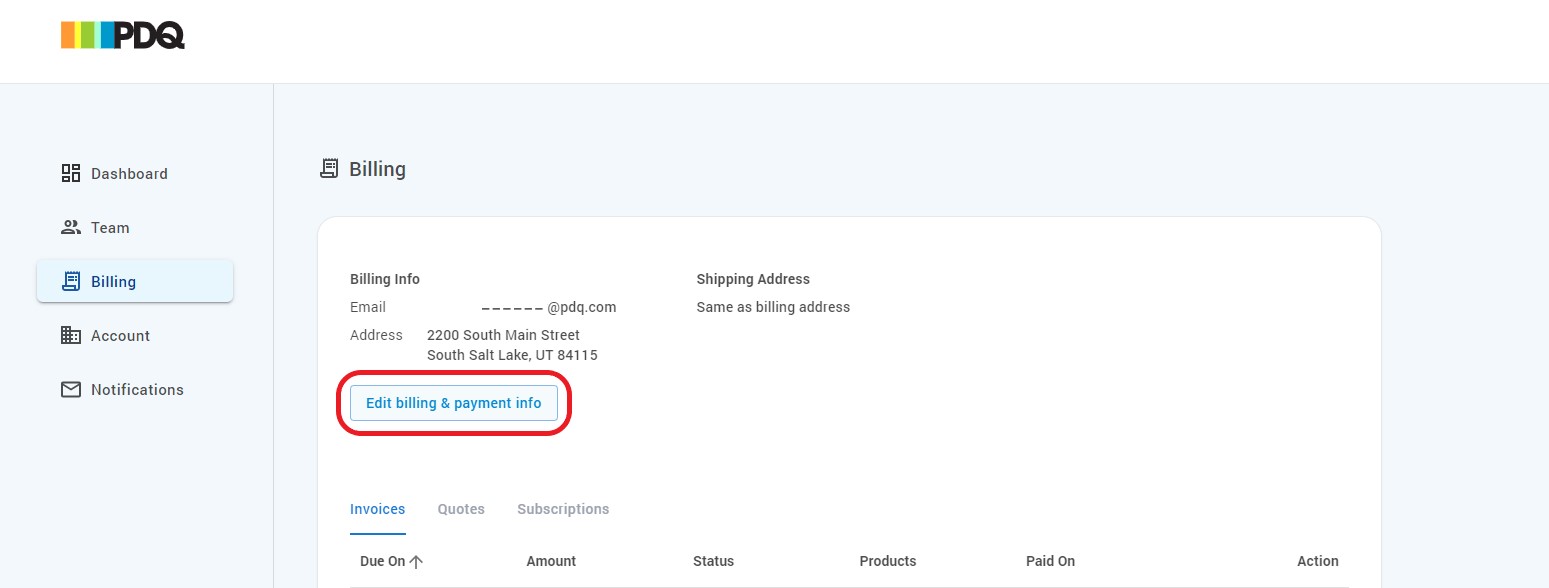Viewport: 1549px width, 588px height.
Task: Click the Amount column header
Action: point(551,561)
